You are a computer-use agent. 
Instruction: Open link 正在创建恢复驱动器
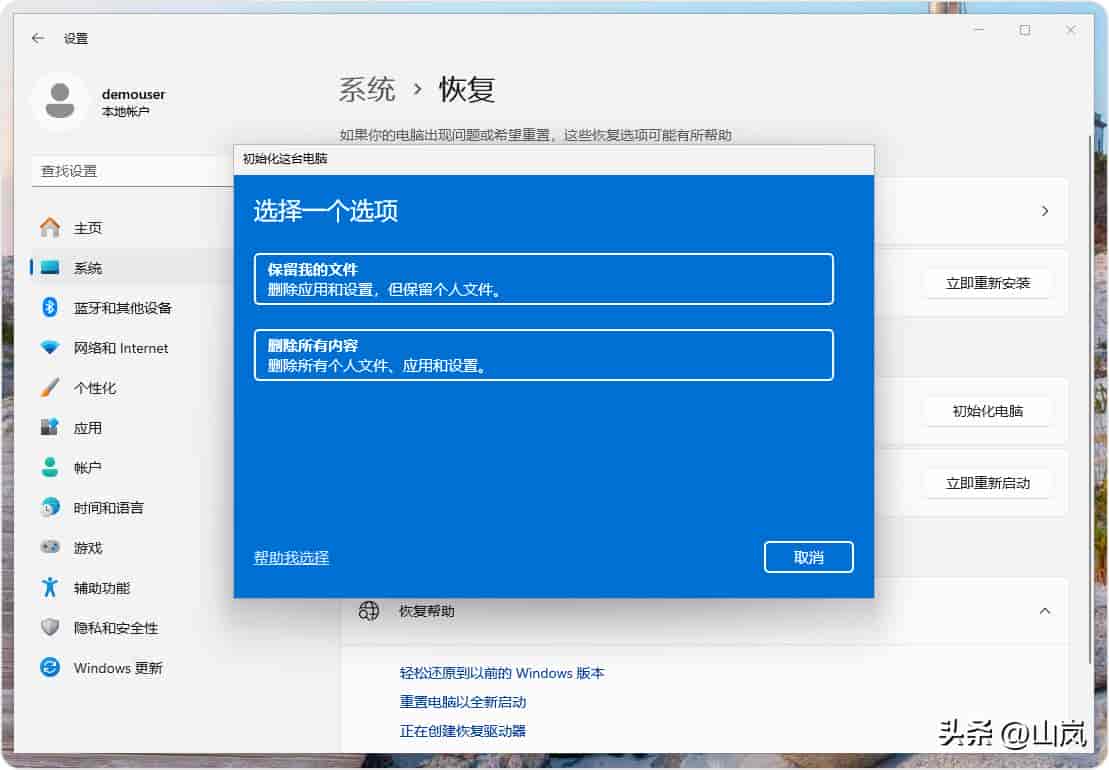click(463, 730)
